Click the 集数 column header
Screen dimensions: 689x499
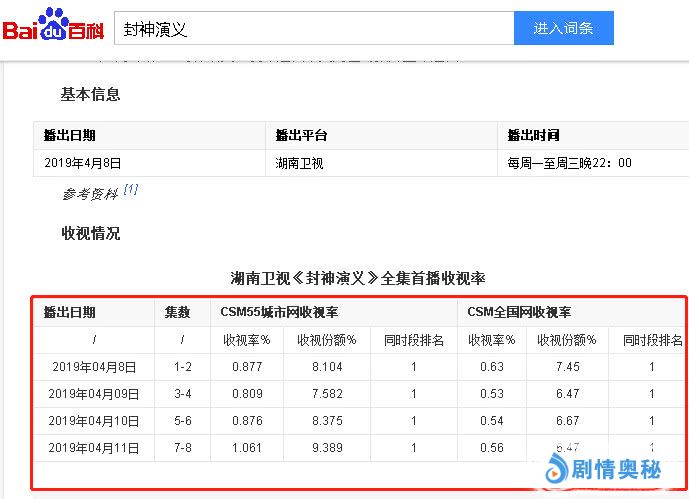click(178, 312)
